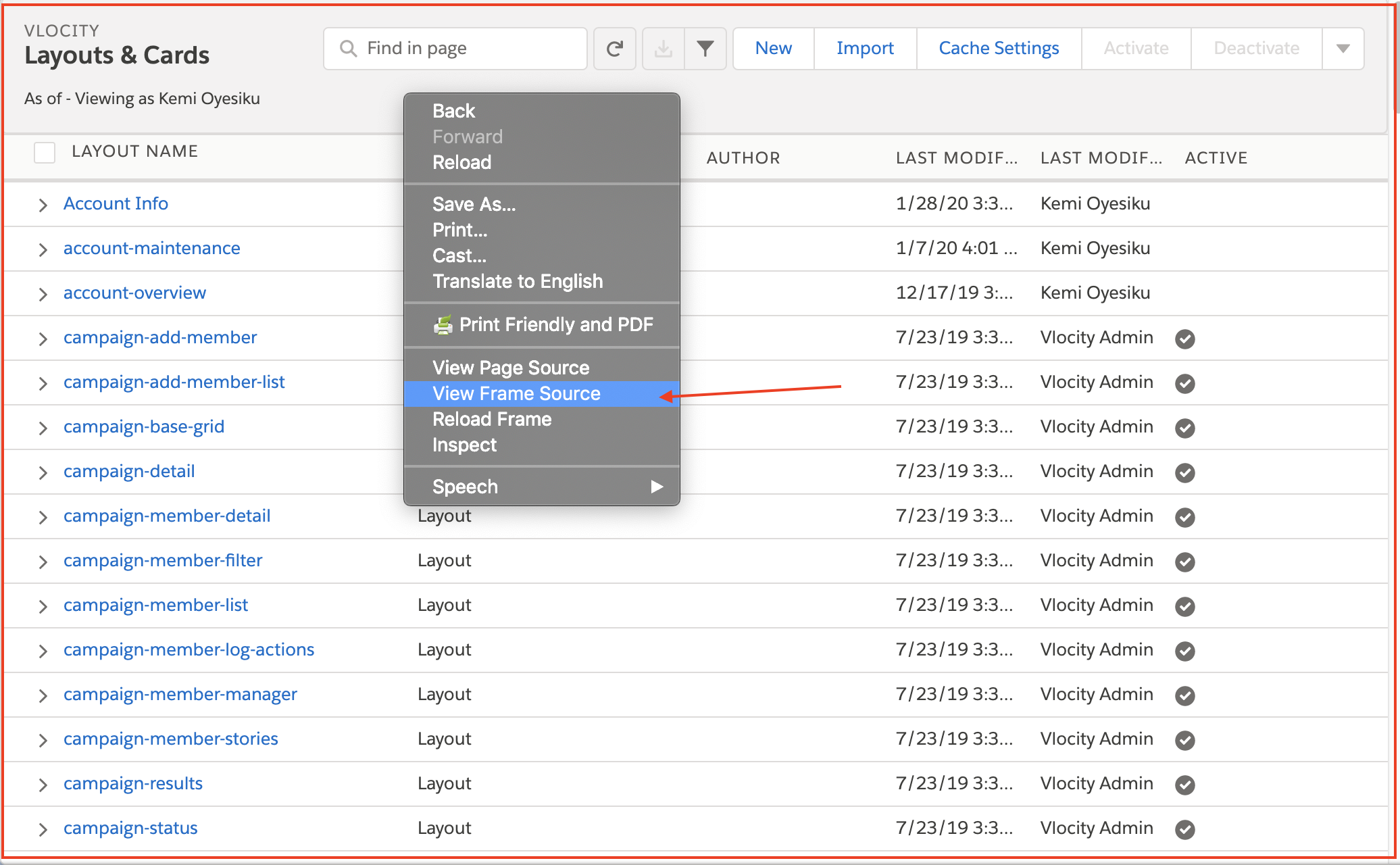Open the Account Info layout link
The image size is (1400, 865).
[x=116, y=203]
